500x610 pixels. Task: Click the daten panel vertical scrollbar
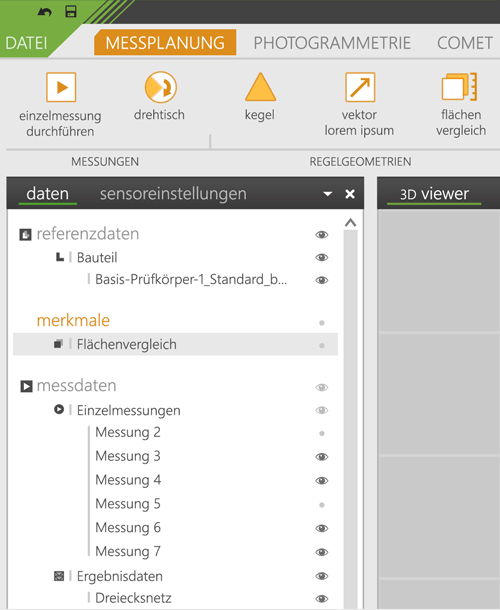coord(351,419)
